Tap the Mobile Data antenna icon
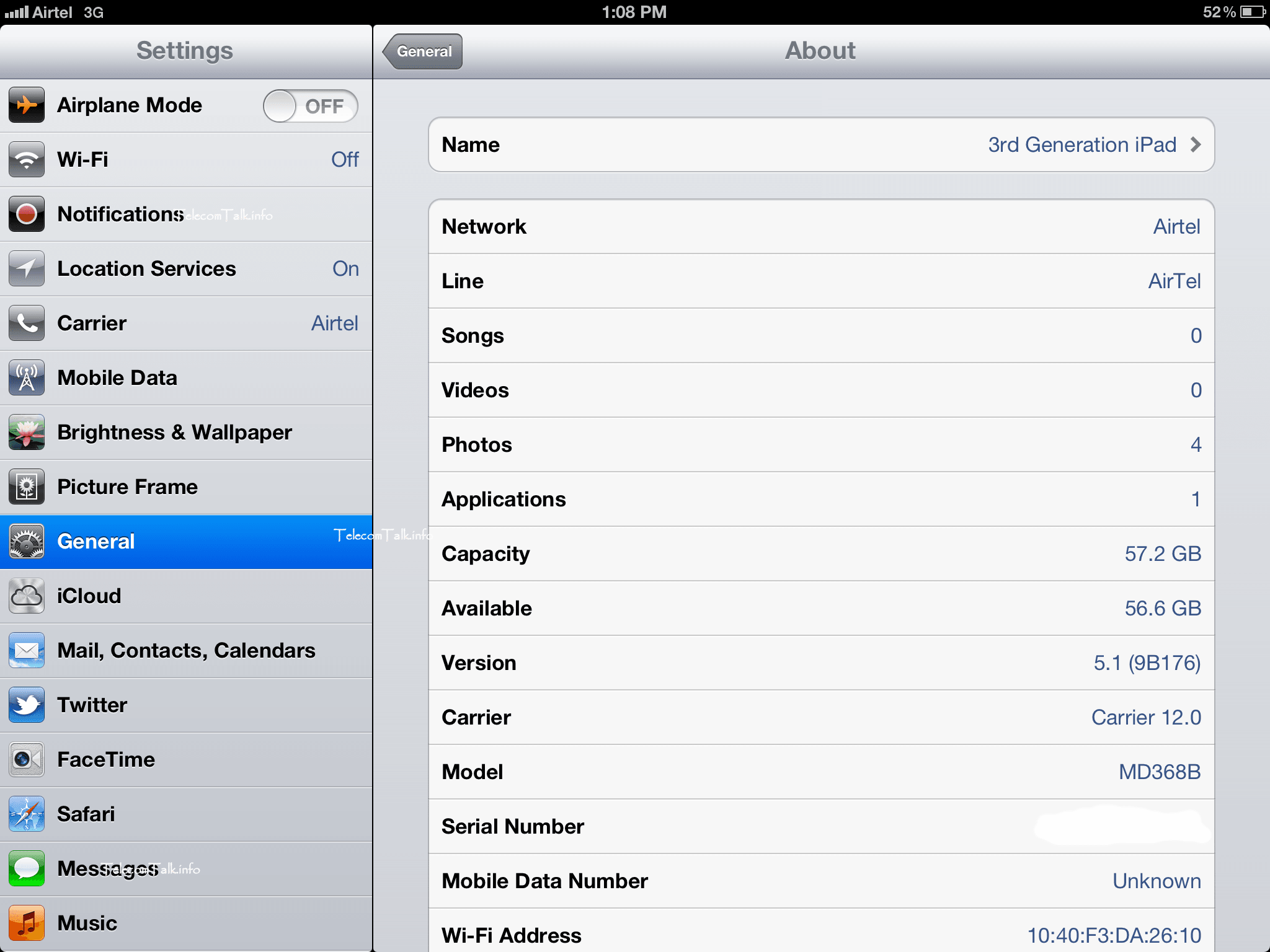Viewport: 1270px width, 952px height. coord(27,377)
